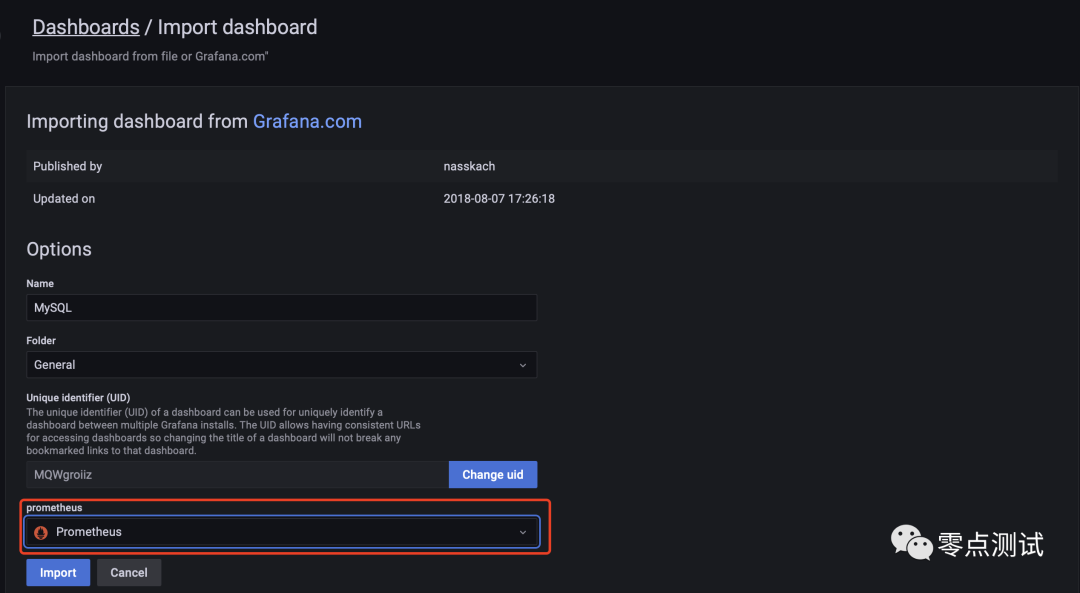This screenshot has height=593, width=1080.
Task: Open the Dashboards breadcrumb link
Action: [x=86, y=27]
